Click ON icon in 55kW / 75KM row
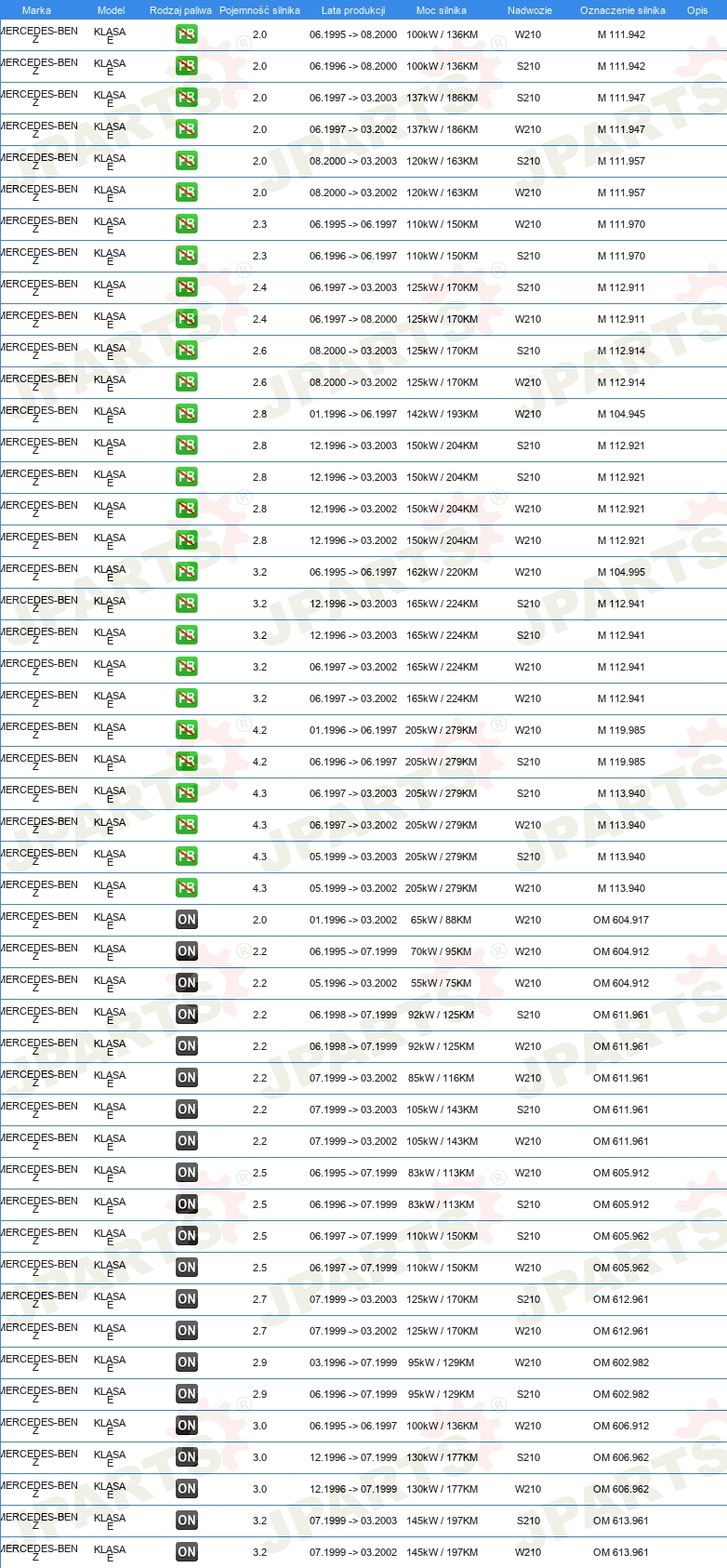This screenshot has width=727, height=1568. [x=186, y=983]
